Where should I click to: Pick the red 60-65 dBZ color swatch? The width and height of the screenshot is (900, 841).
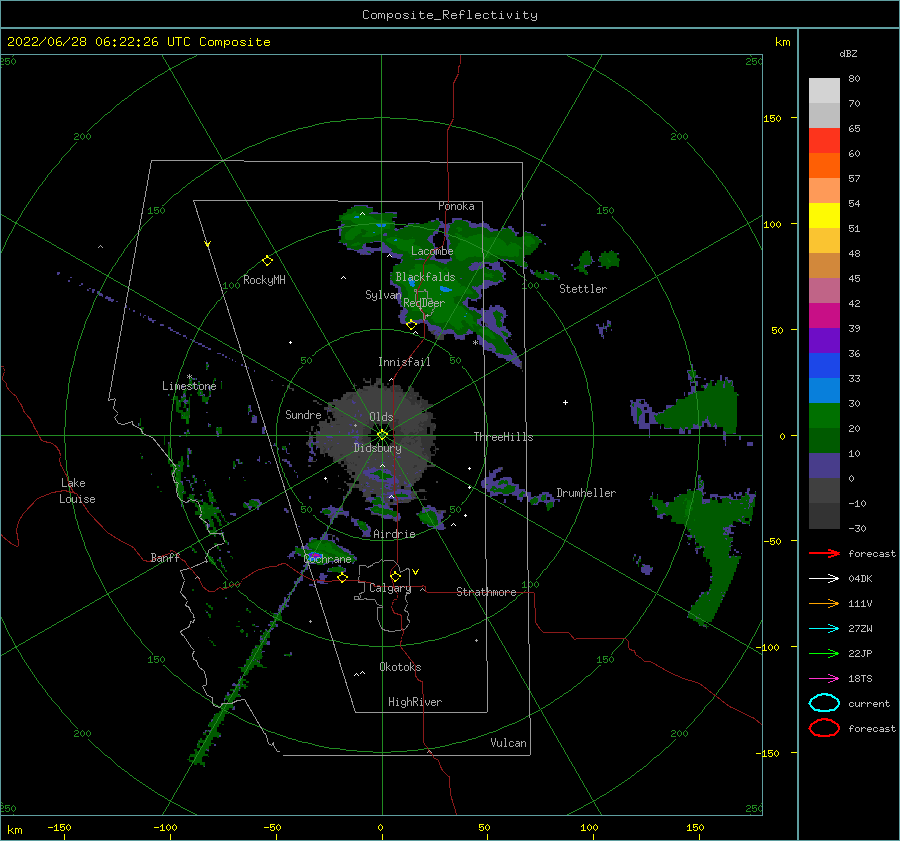(824, 141)
